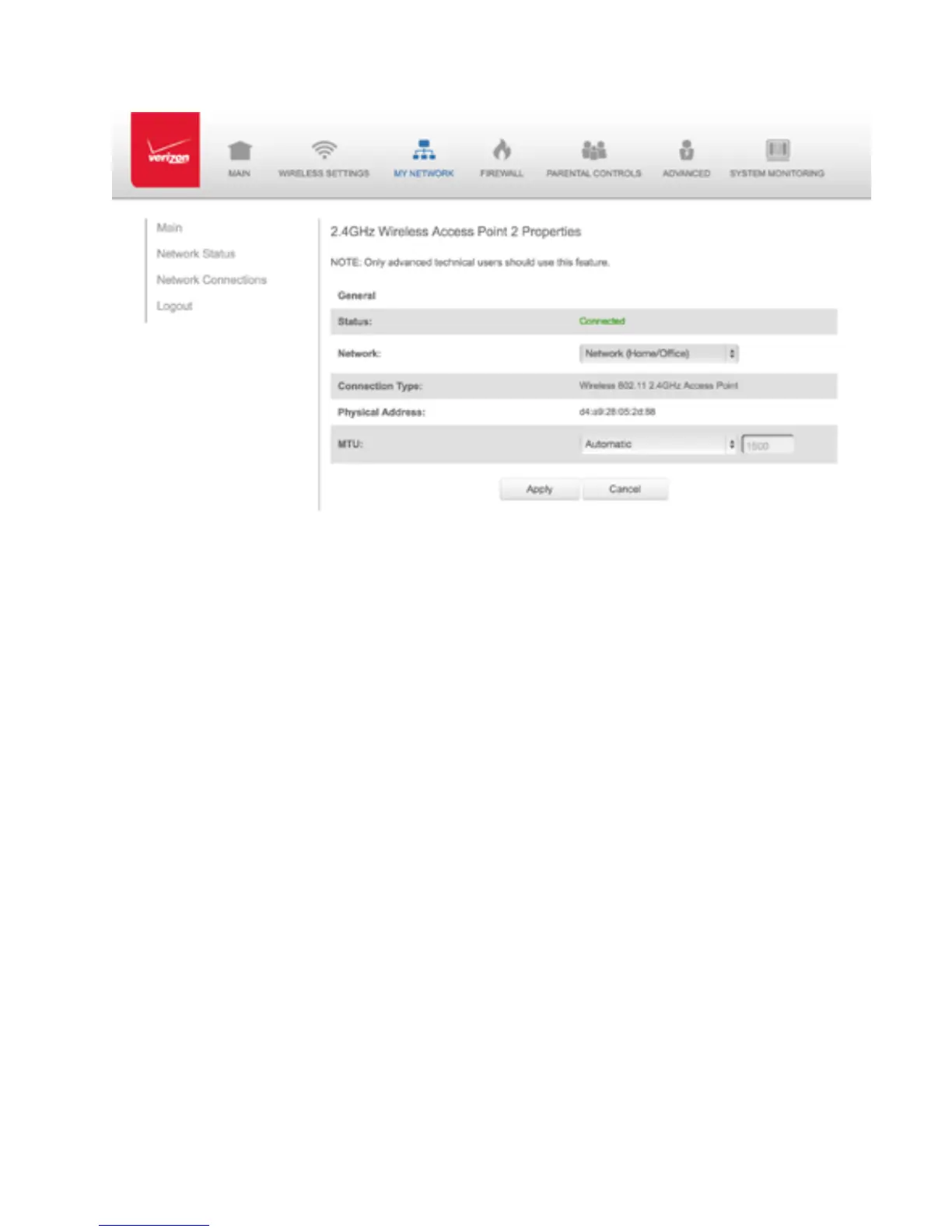The image size is (952, 1232).
Task: Click the Network: label
Action: pyautogui.click(x=359, y=354)
